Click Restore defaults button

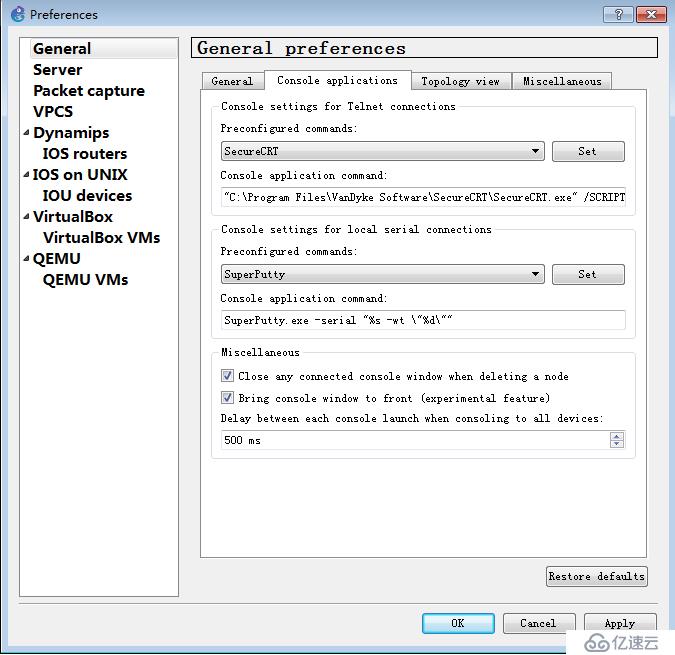(597, 576)
